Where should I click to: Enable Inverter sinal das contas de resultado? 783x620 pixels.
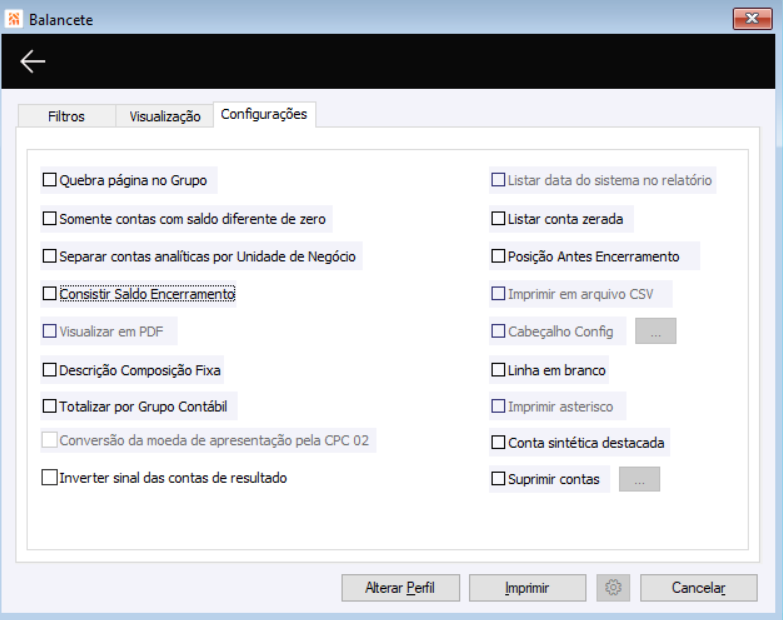pos(49,478)
